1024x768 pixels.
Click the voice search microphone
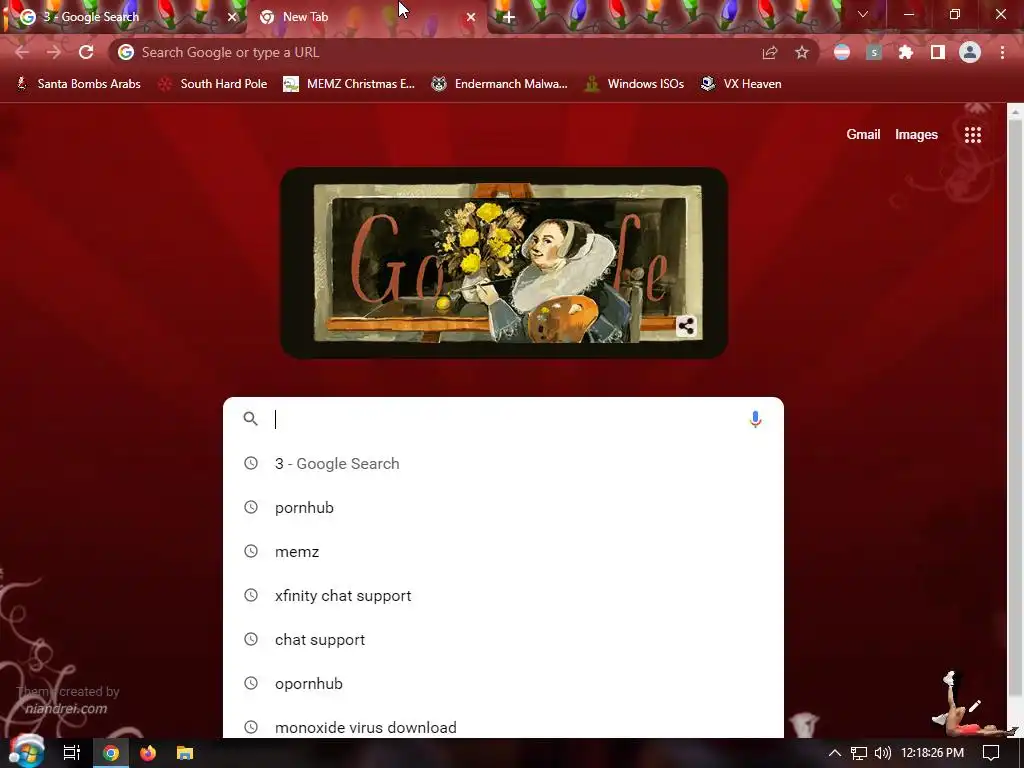756,419
